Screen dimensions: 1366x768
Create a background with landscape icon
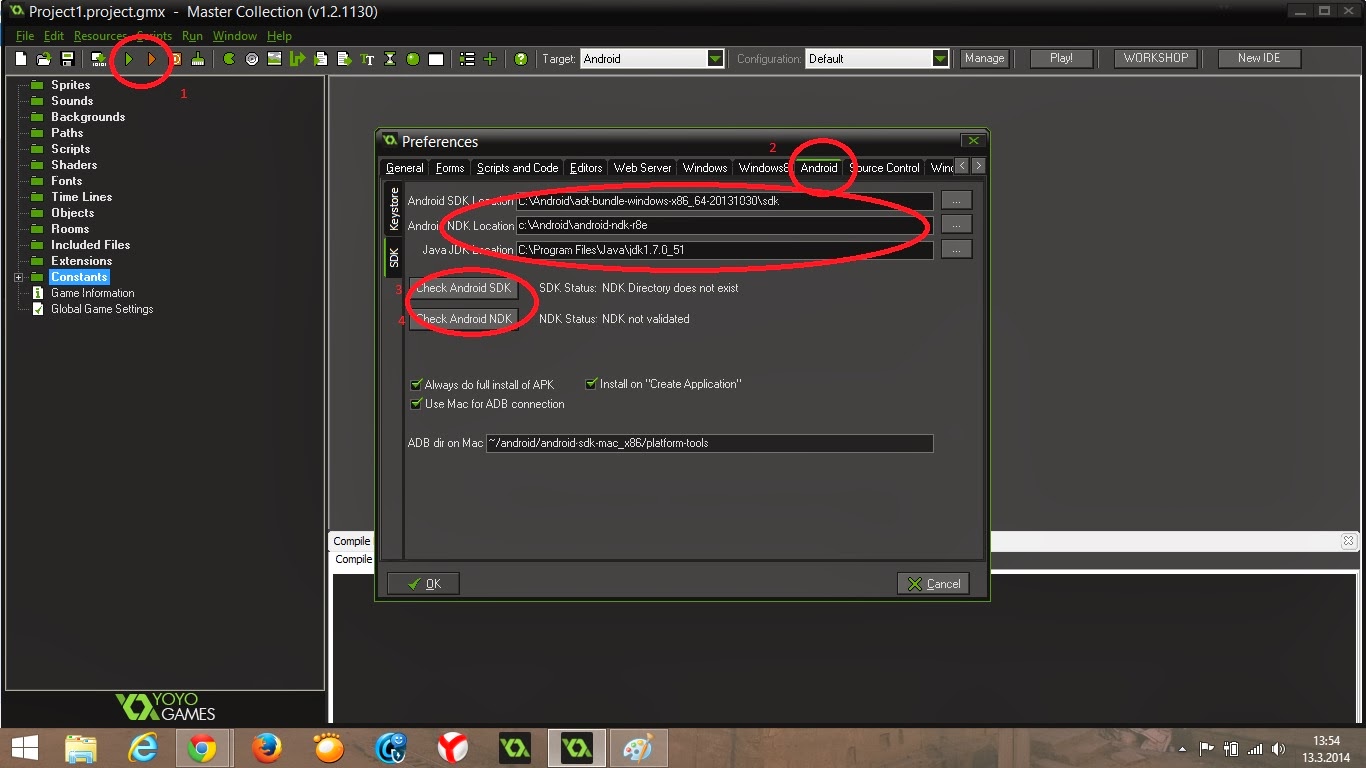275,59
